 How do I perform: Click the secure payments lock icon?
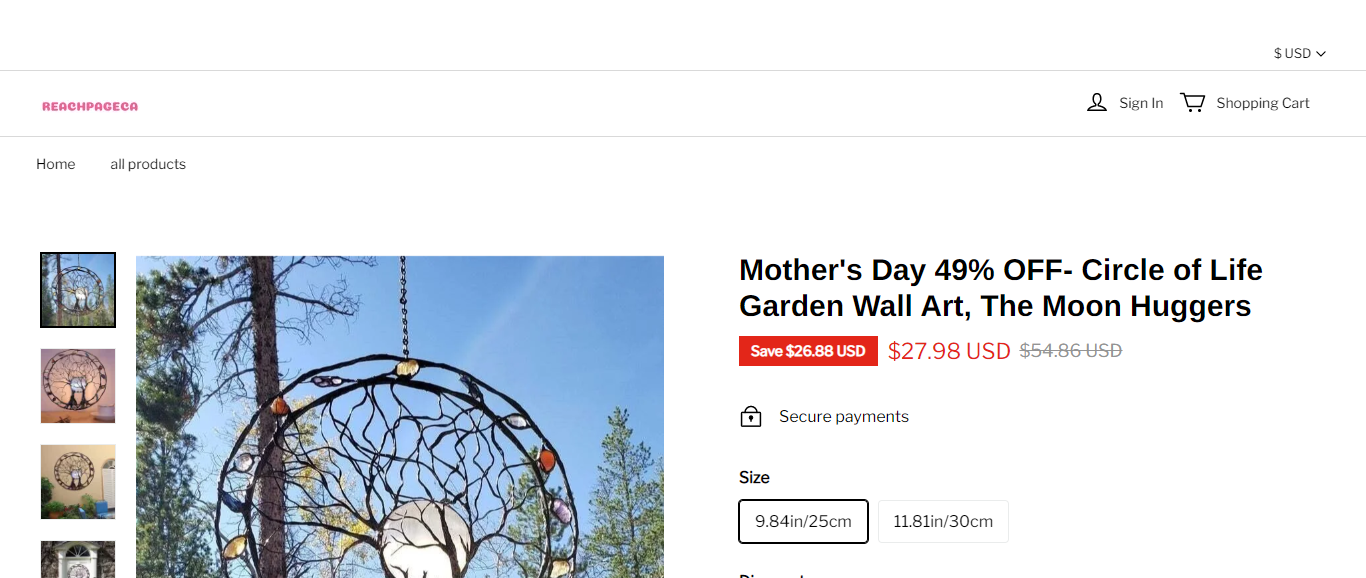pos(751,417)
